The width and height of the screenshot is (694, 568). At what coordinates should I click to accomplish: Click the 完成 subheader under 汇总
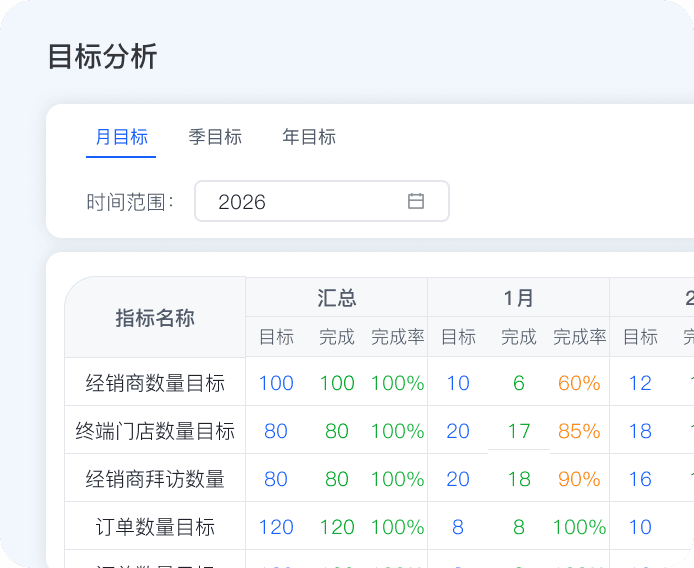tap(337, 337)
